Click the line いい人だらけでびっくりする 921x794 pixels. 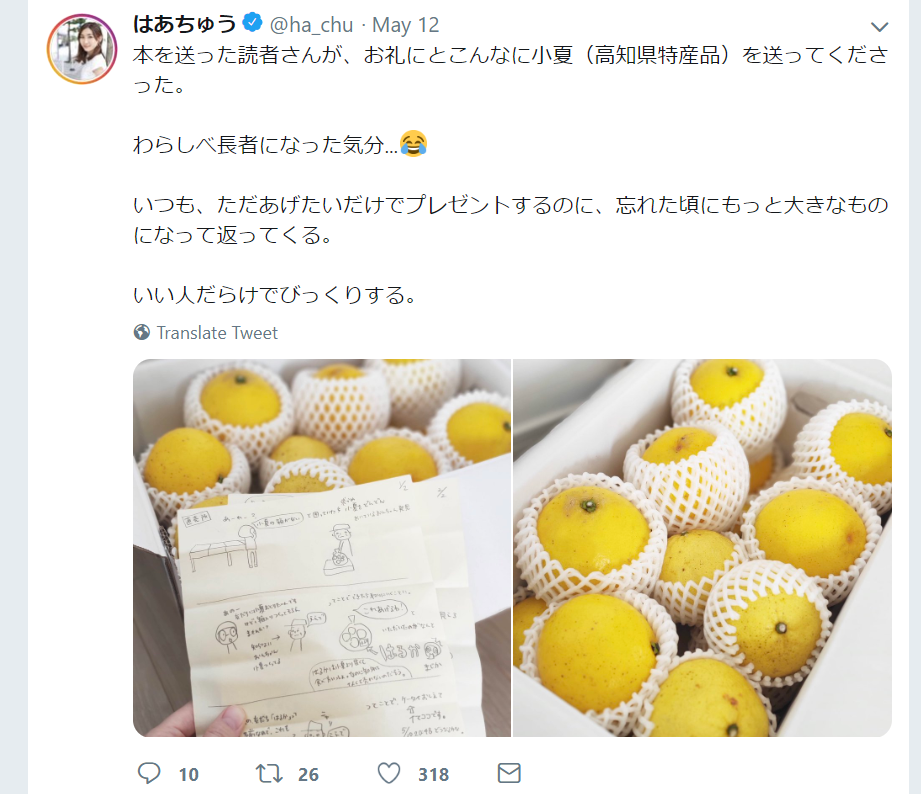[275, 294]
